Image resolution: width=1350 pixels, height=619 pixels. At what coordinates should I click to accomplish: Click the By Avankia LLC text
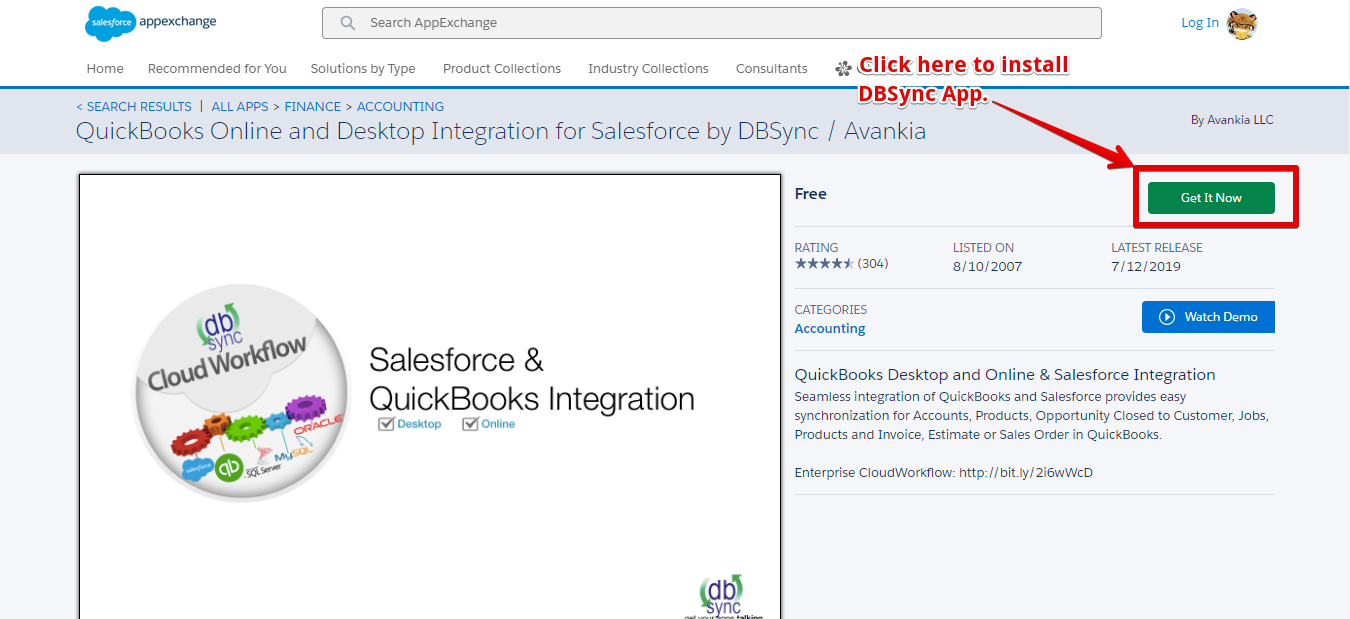[x=1232, y=120]
